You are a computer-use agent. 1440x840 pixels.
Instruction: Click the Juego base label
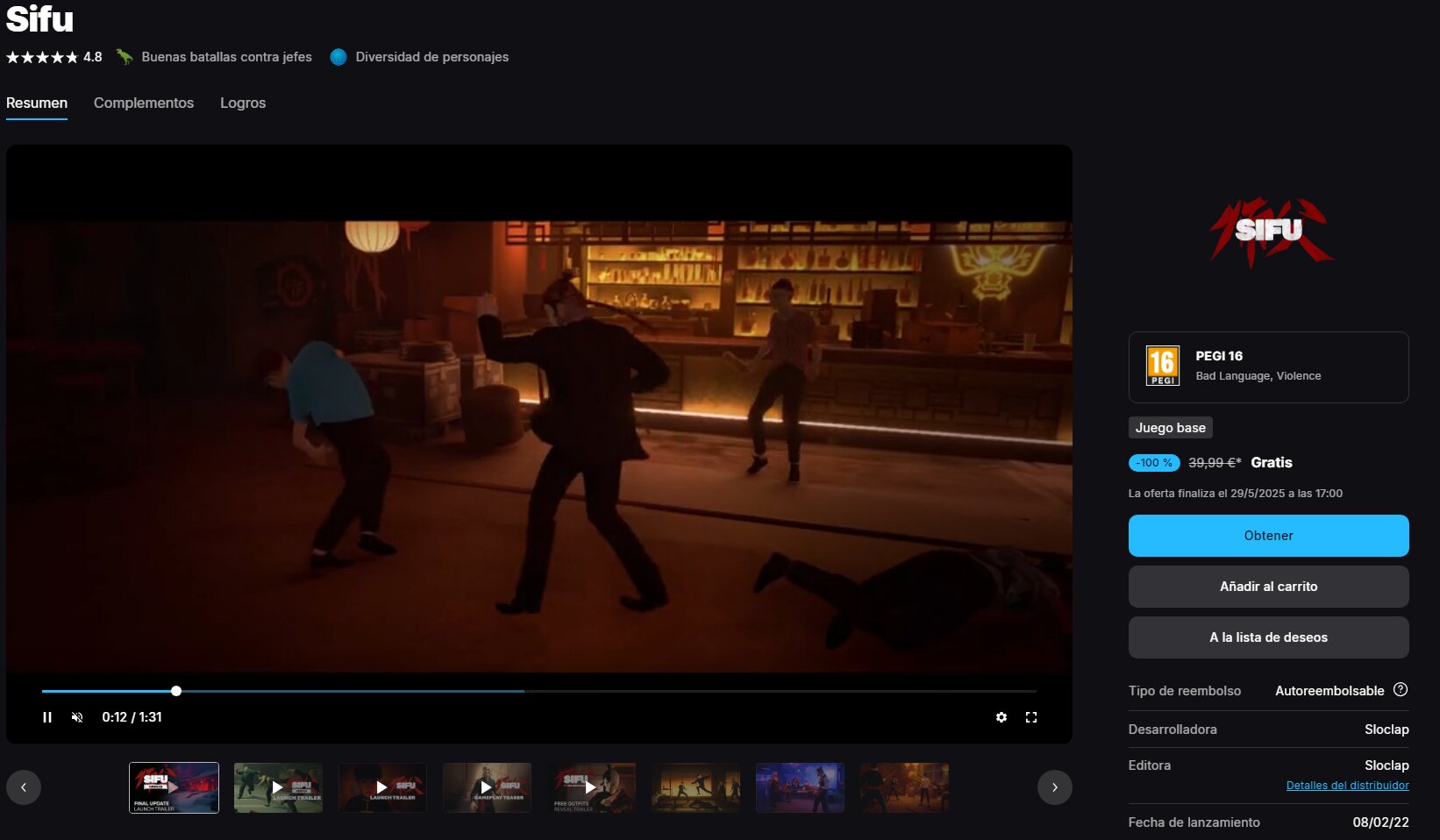point(1170,428)
